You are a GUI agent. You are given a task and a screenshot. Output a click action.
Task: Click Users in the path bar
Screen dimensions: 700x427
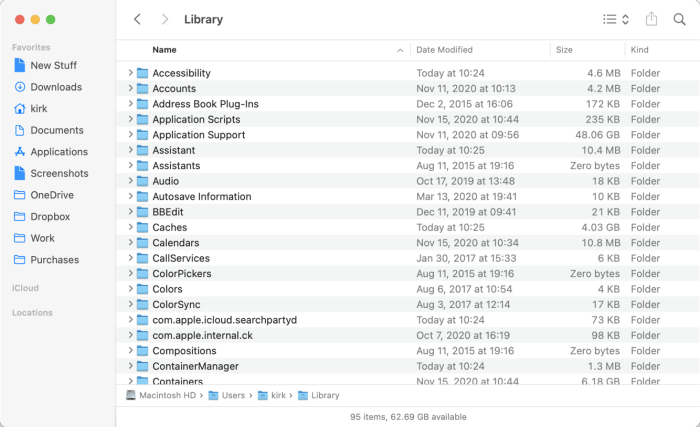pyautogui.click(x=227, y=395)
